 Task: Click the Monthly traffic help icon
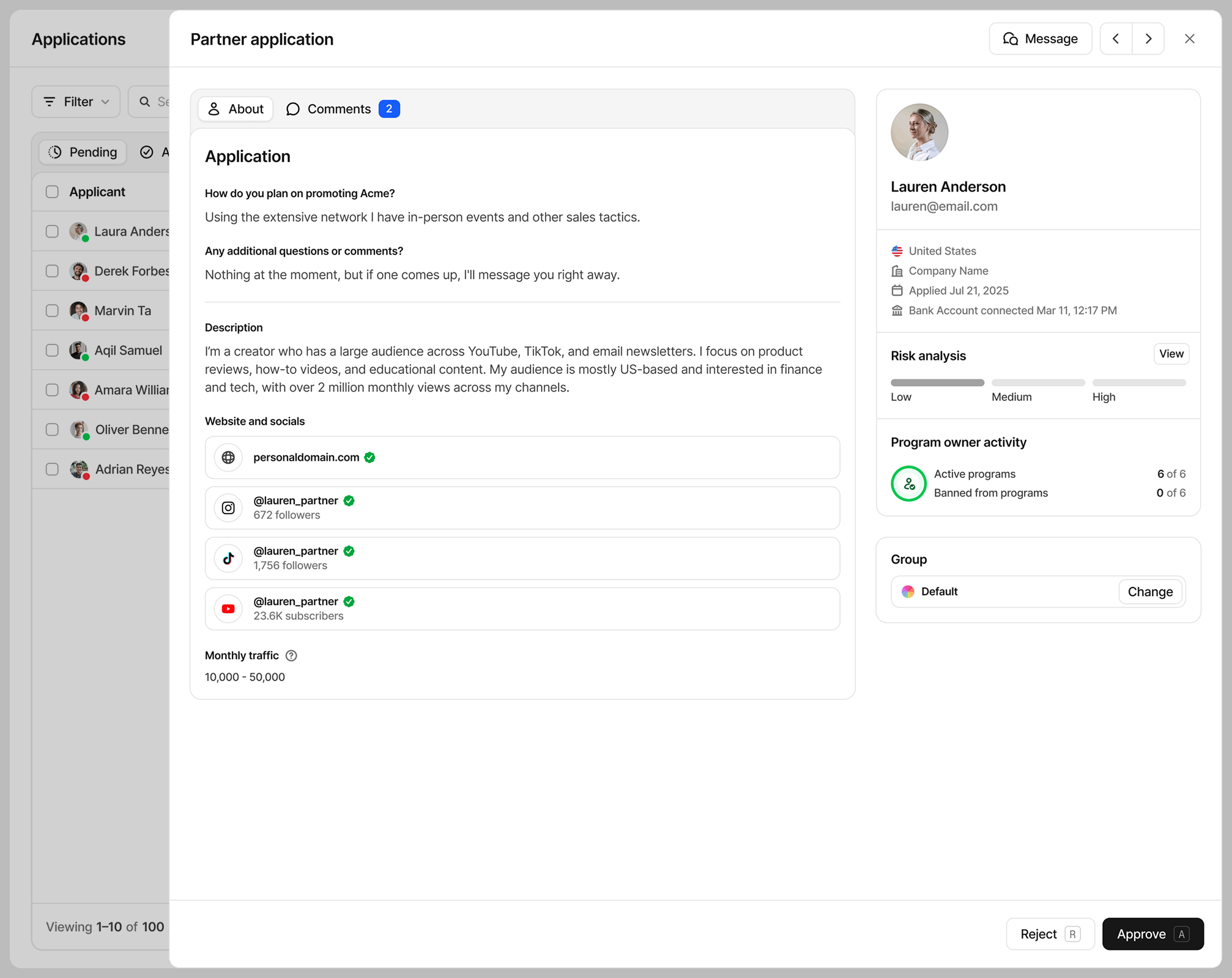[291, 655]
